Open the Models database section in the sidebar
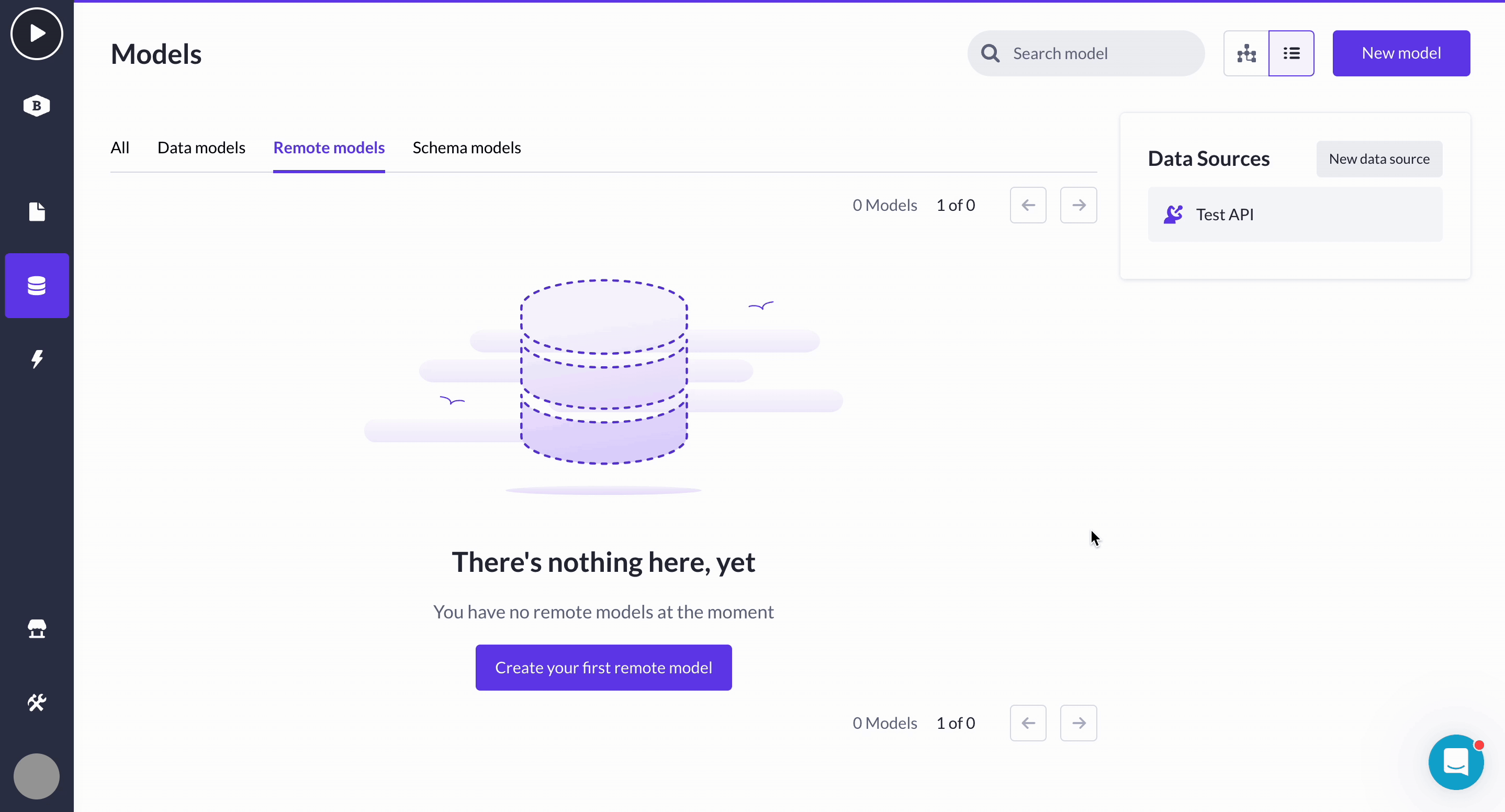The height and width of the screenshot is (812, 1505). [x=37, y=286]
